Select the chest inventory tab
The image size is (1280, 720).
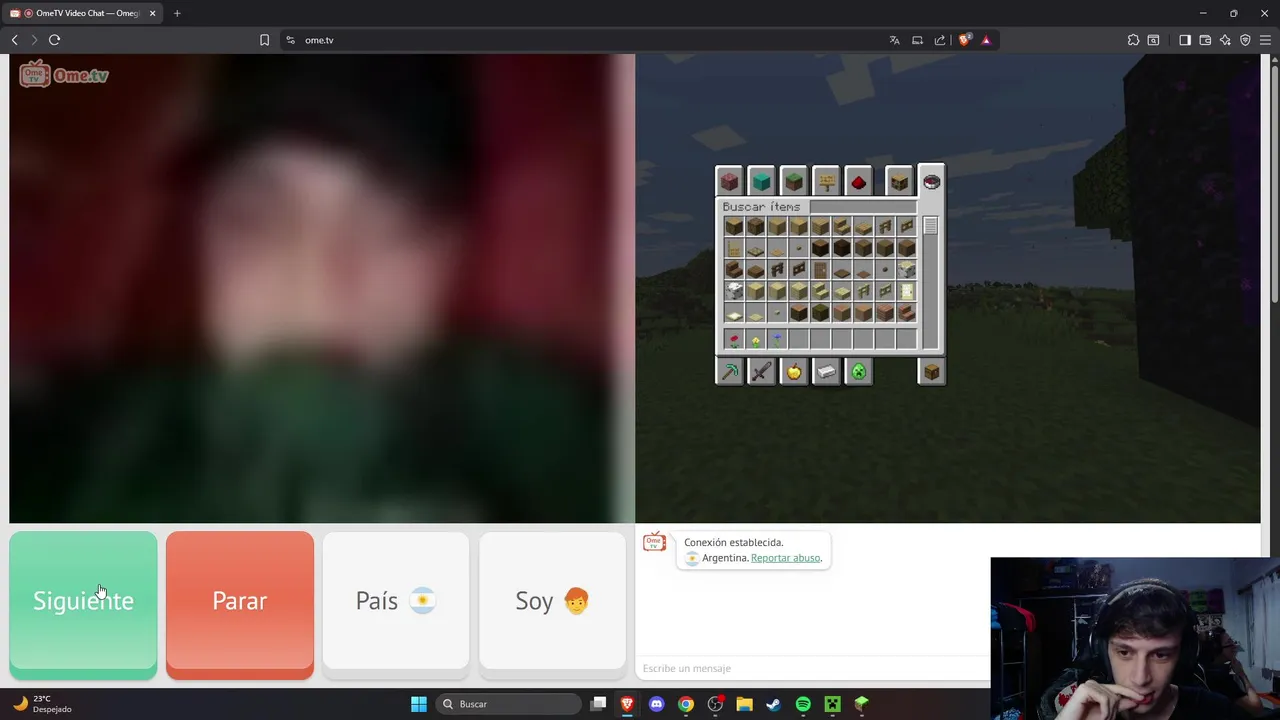click(931, 372)
